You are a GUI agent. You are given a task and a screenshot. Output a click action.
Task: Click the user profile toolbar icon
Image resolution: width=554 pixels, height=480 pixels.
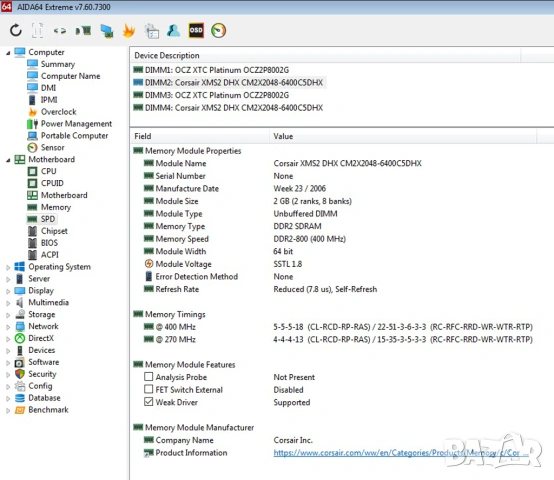173,31
